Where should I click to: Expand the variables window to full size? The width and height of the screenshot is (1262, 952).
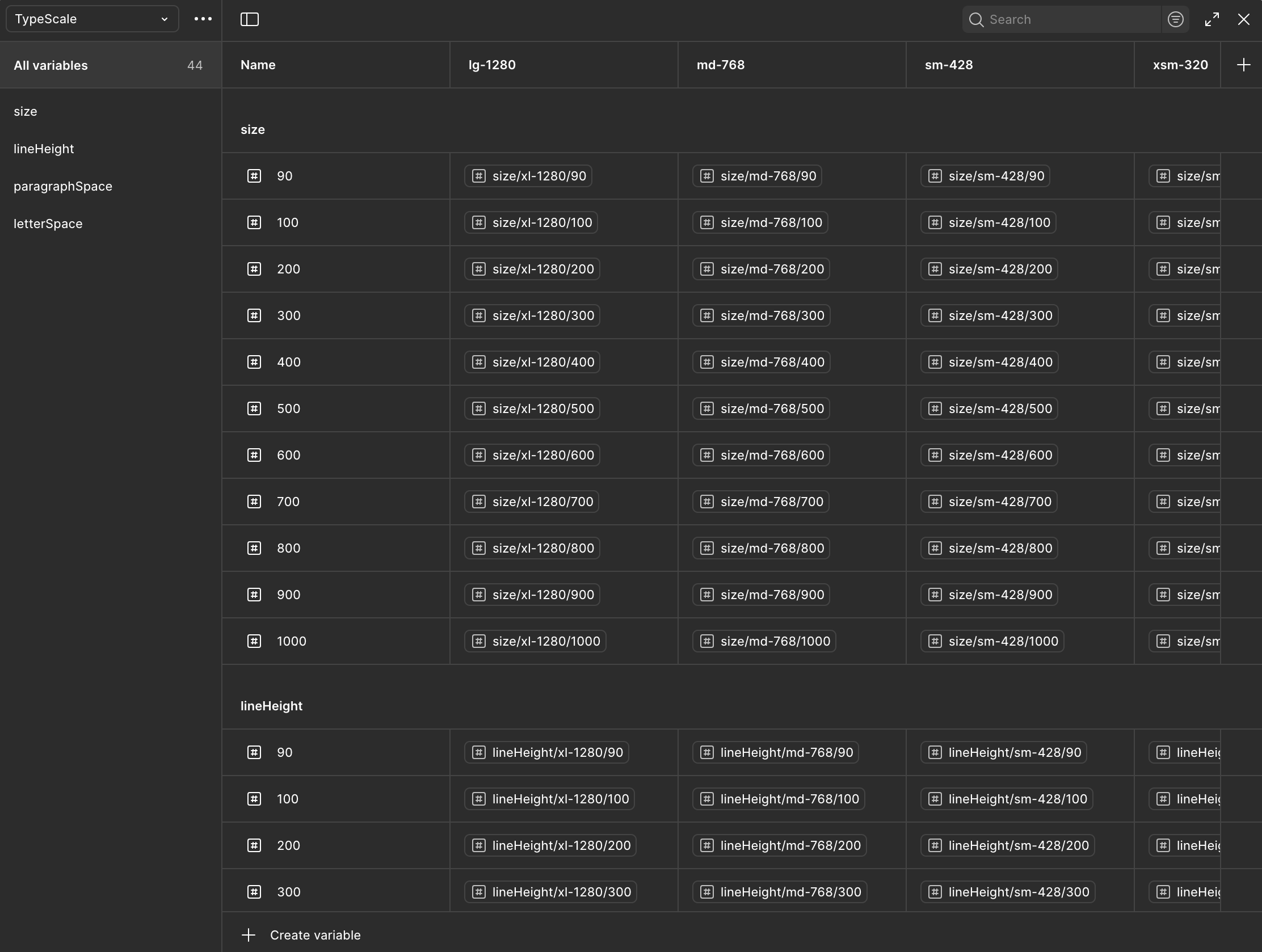point(1212,19)
